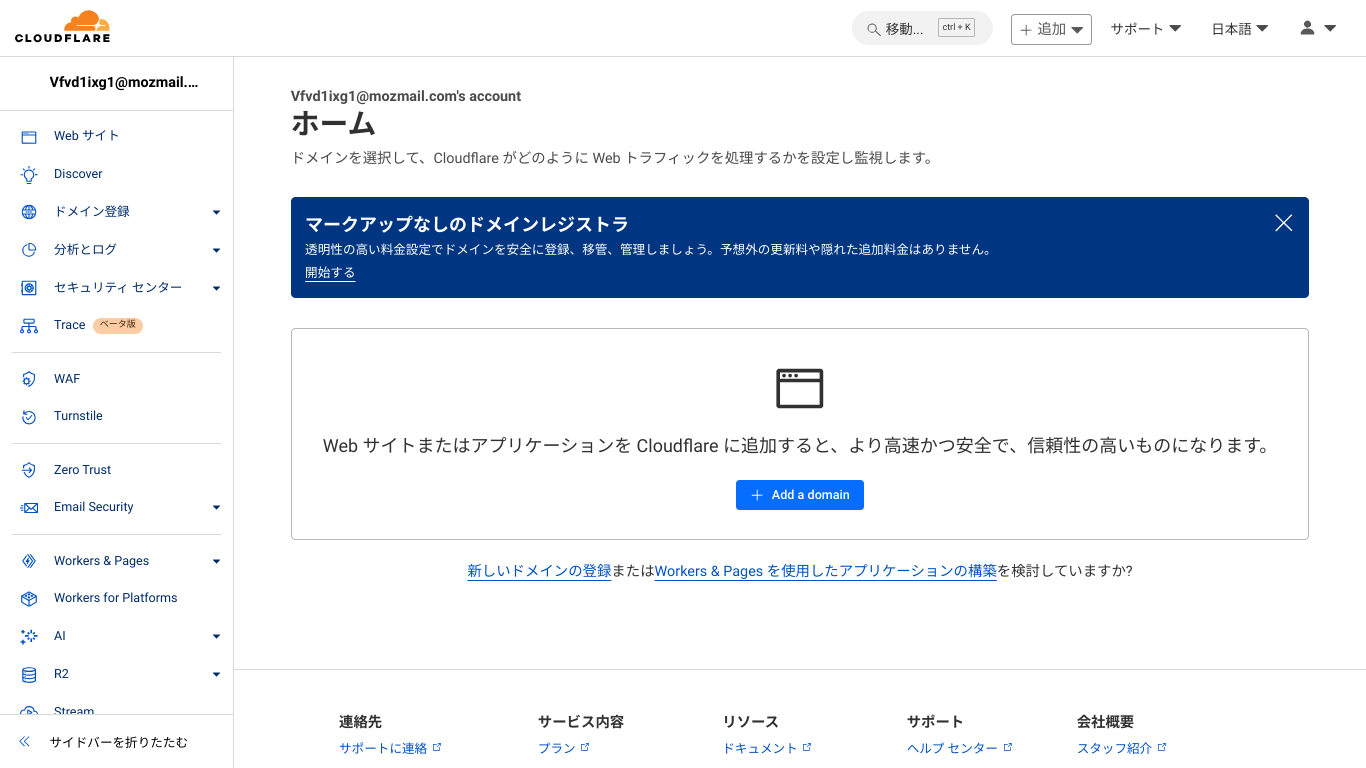Expand the ドメイン登録 submenu arrow

click(x=216, y=212)
